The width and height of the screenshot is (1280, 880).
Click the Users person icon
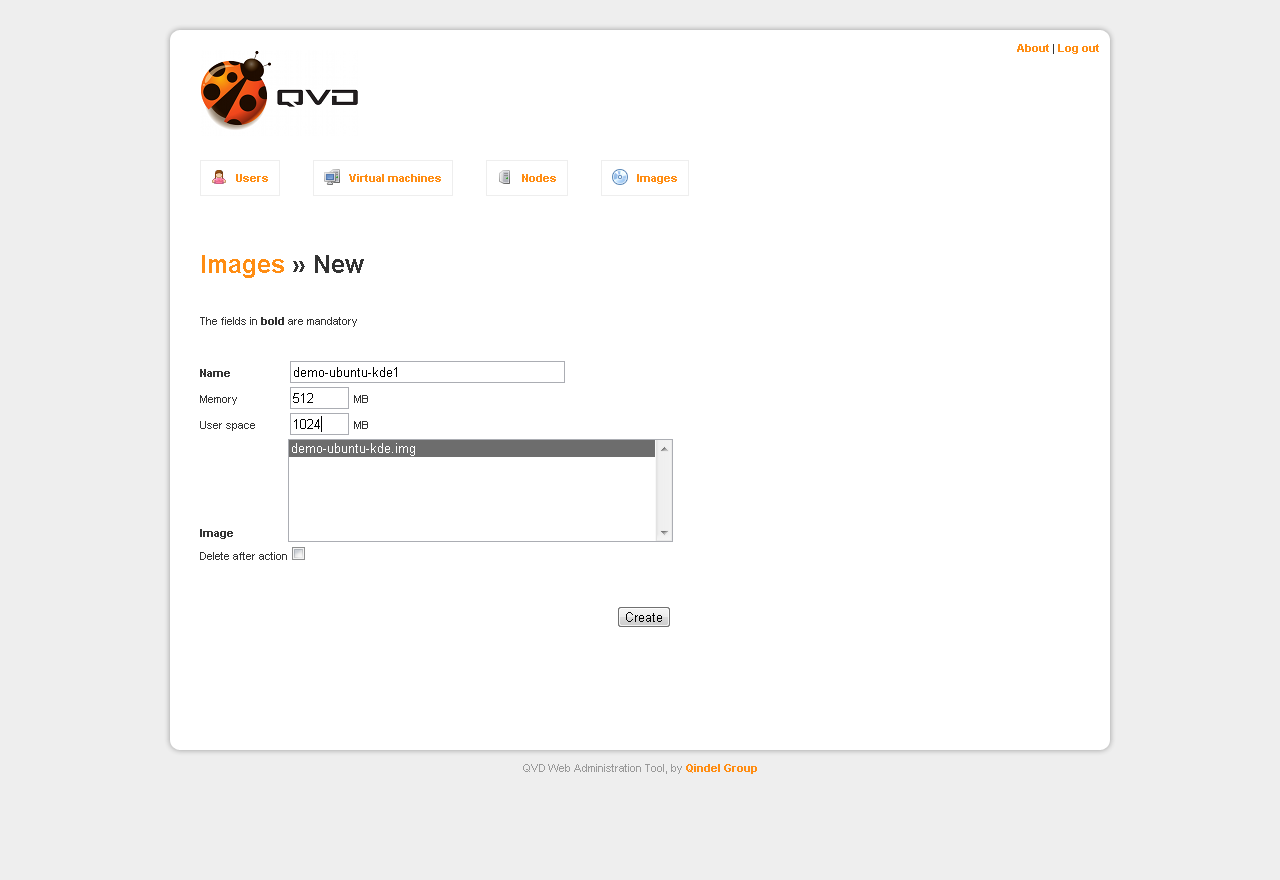(219, 177)
